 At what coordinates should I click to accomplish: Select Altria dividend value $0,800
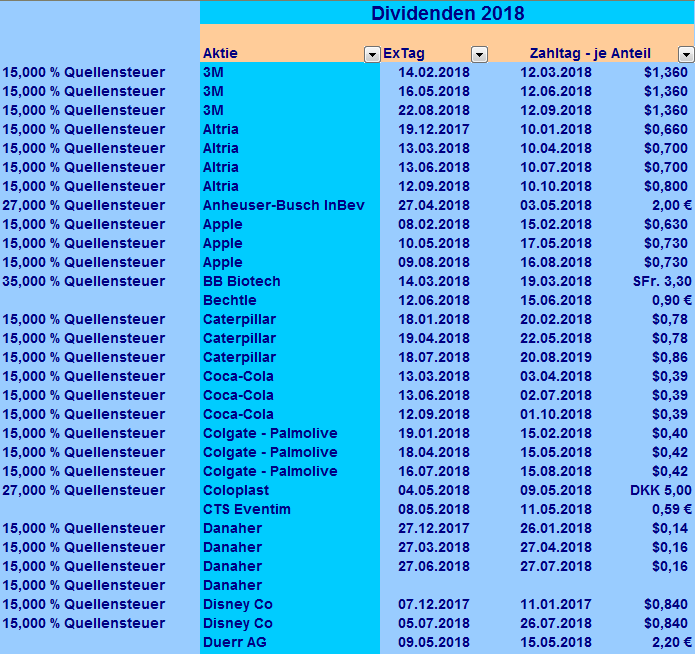[x=666, y=186]
